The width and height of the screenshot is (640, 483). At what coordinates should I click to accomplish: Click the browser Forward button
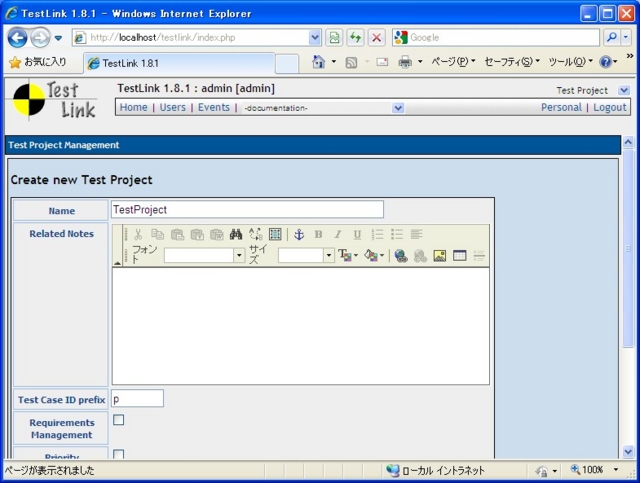point(40,38)
